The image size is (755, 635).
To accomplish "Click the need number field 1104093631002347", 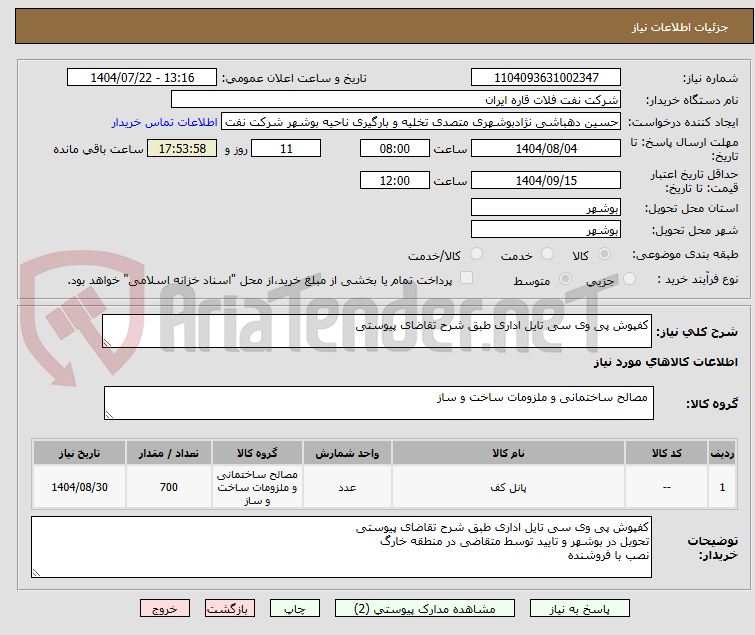I will click(546, 78).
